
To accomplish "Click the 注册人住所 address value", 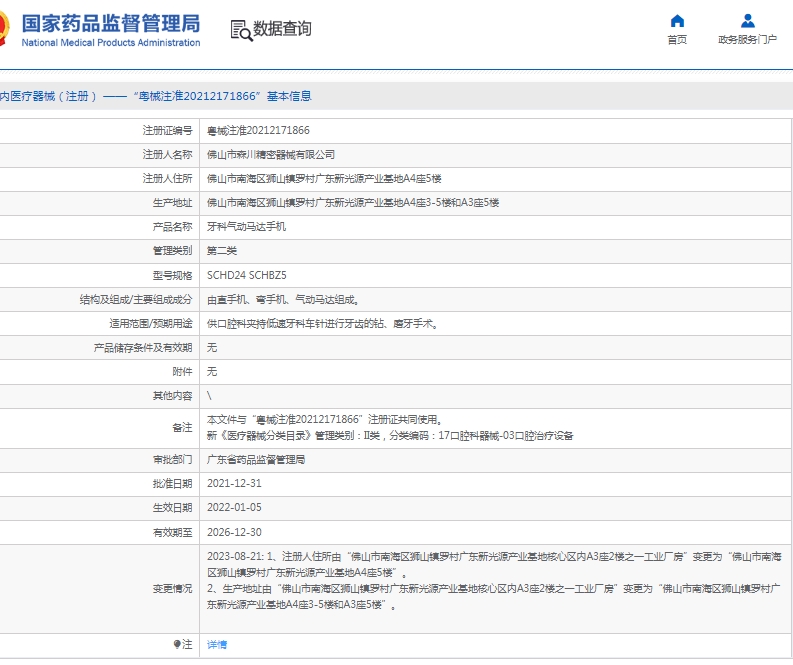I will [x=324, y=179].
